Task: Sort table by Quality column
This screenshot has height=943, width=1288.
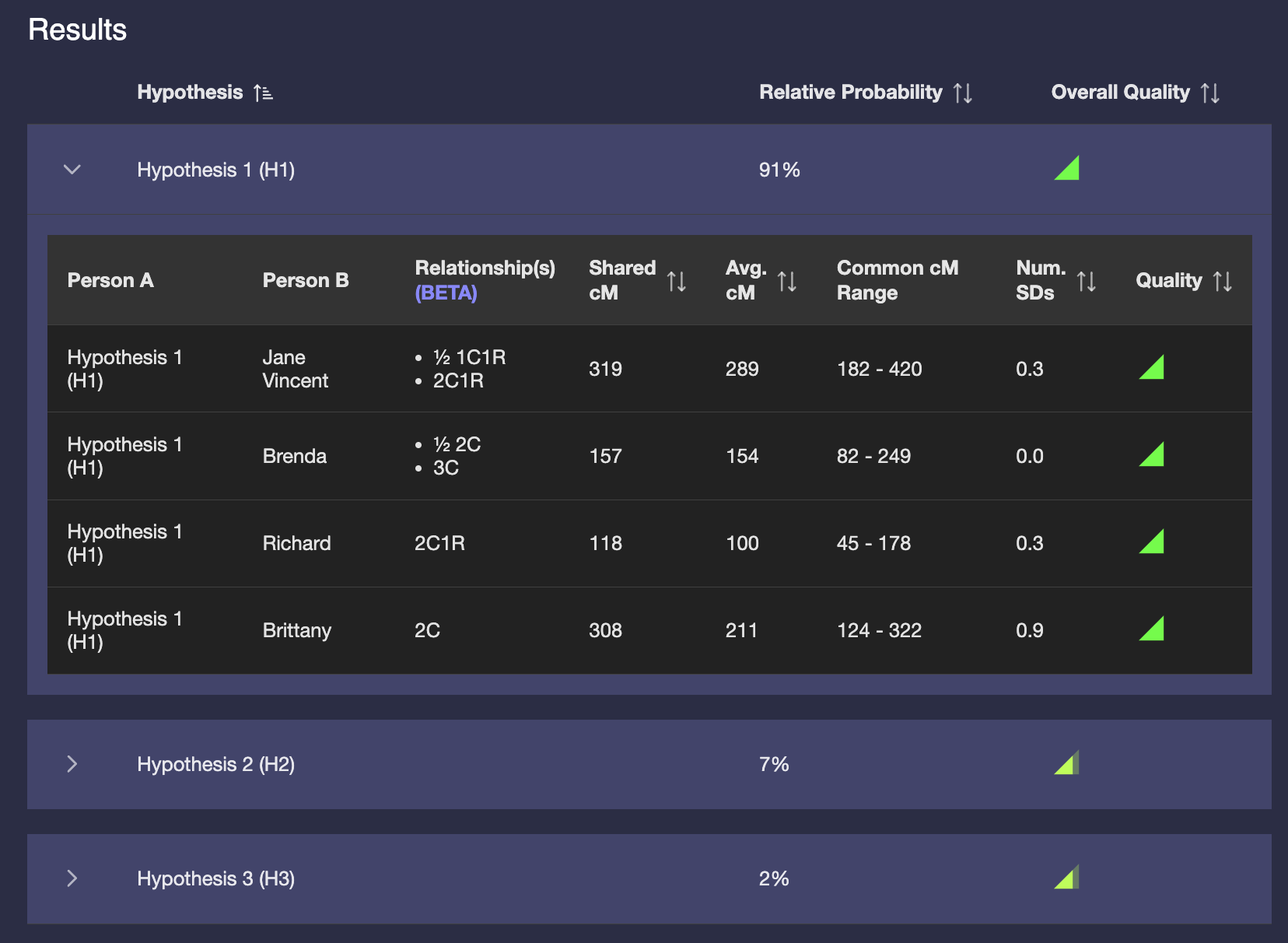Action: (1222, 281)
